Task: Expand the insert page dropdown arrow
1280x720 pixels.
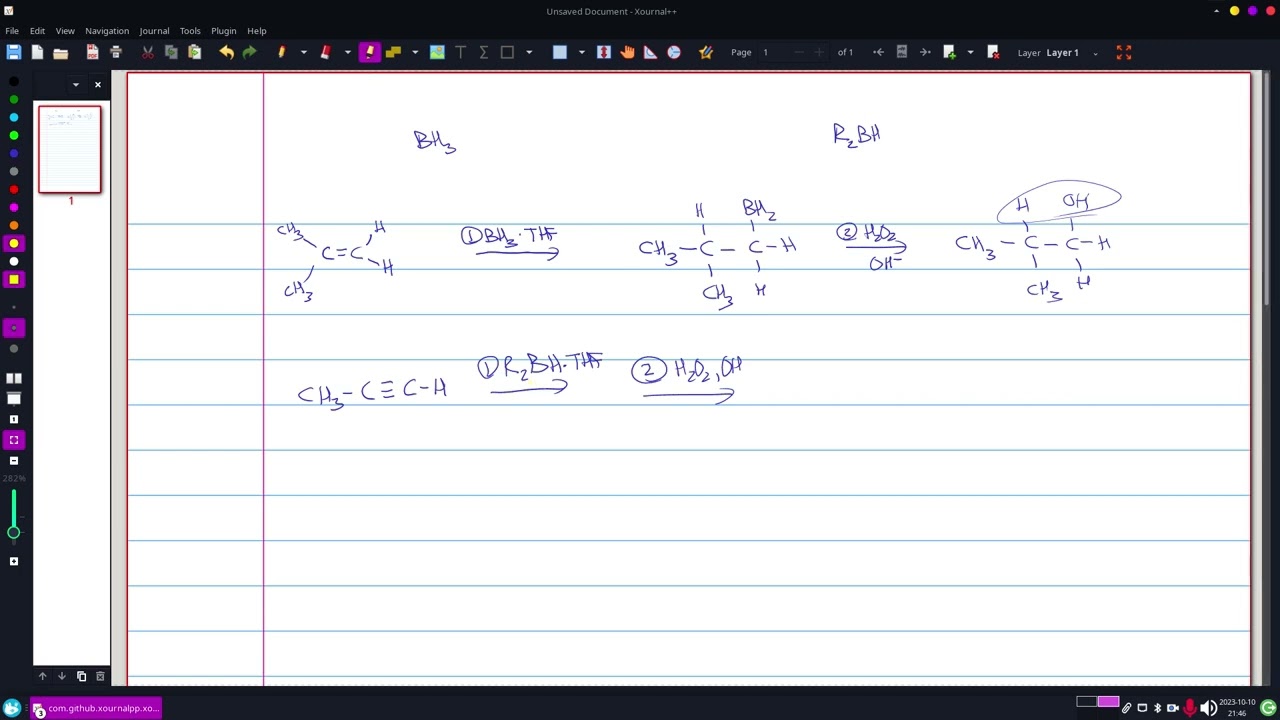Action: [x=970, y=52]
